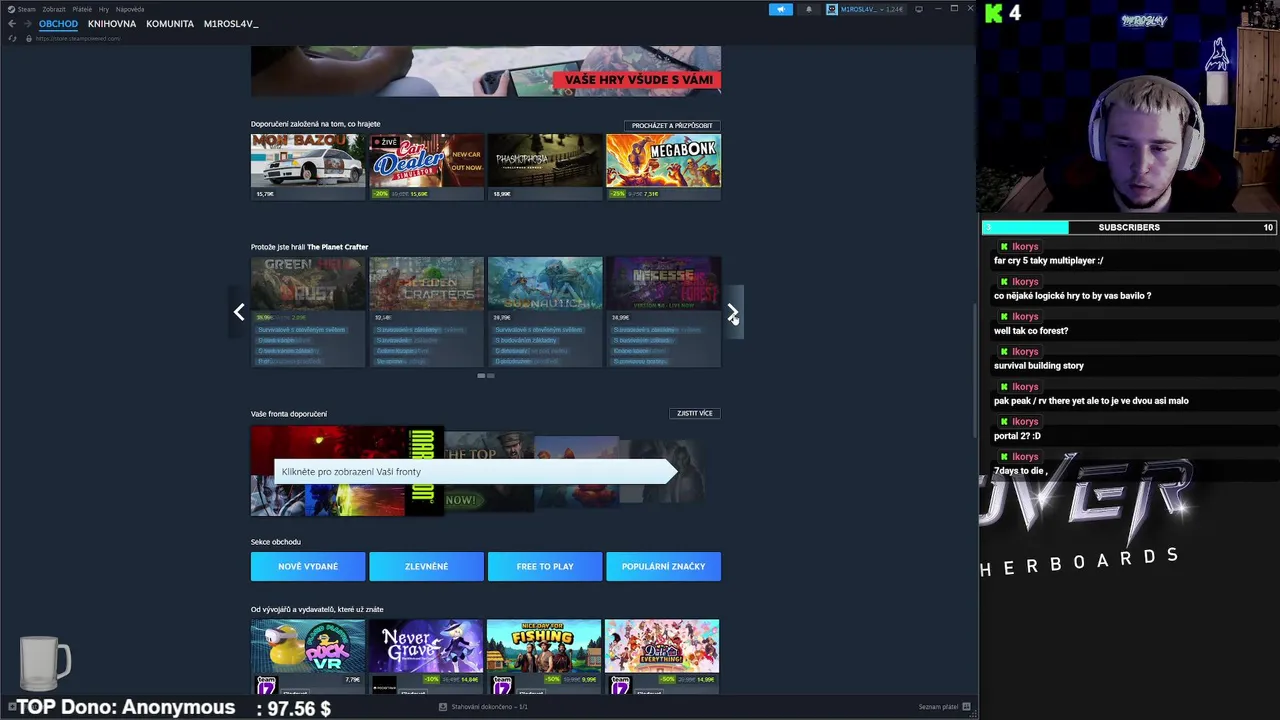The image size is (1280, 720).
Task: Switch to the KNIHOVNA tab
Action: pyautogui.click(x=112, y=24)
